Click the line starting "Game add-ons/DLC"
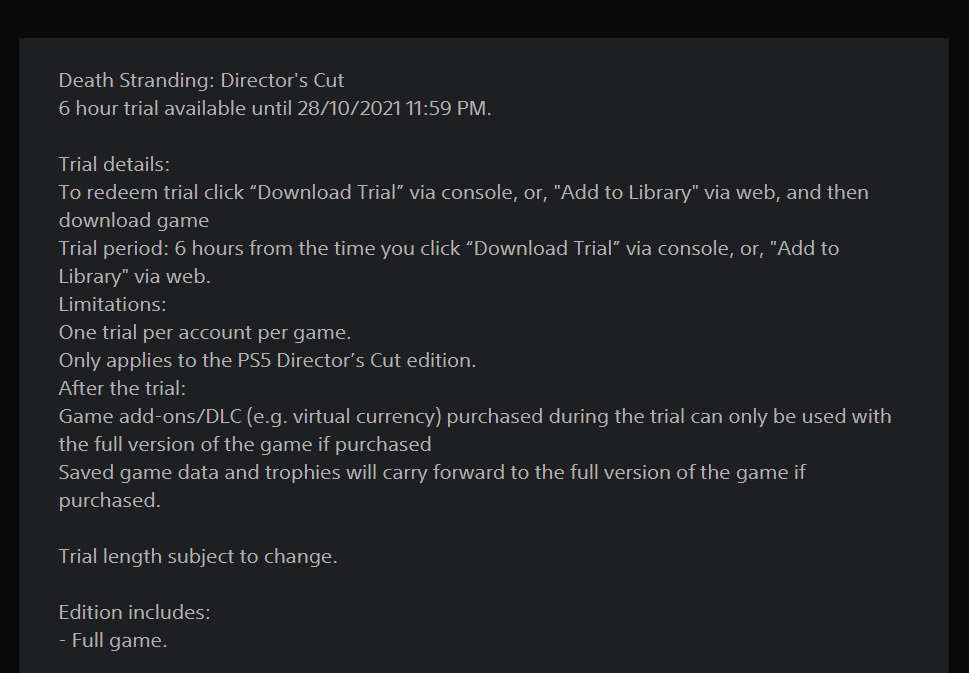 475,416
